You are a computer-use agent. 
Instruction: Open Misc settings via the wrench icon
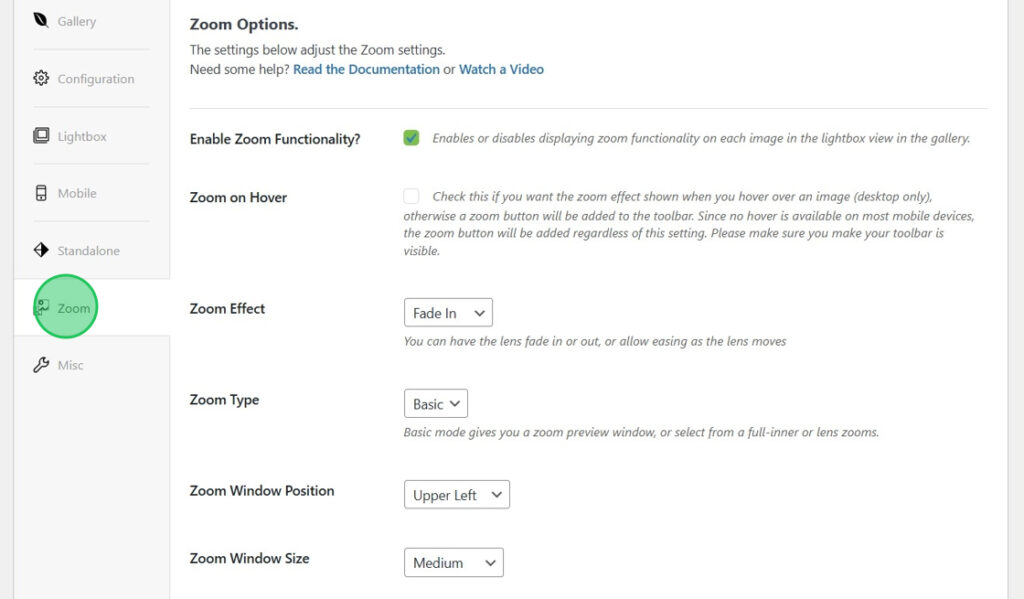[x=42, y=364]
